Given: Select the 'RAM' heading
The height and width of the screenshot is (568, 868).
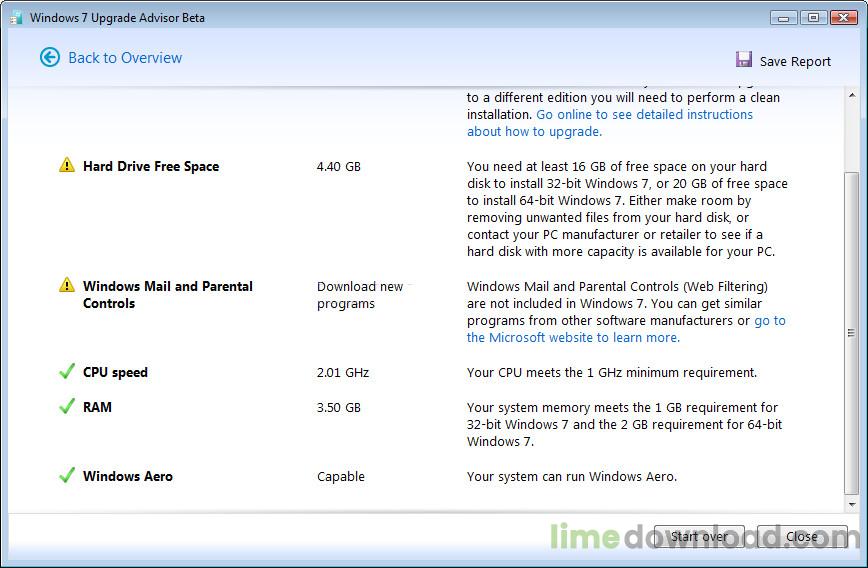Looking at the screenshot, I should tap(97, 407).
